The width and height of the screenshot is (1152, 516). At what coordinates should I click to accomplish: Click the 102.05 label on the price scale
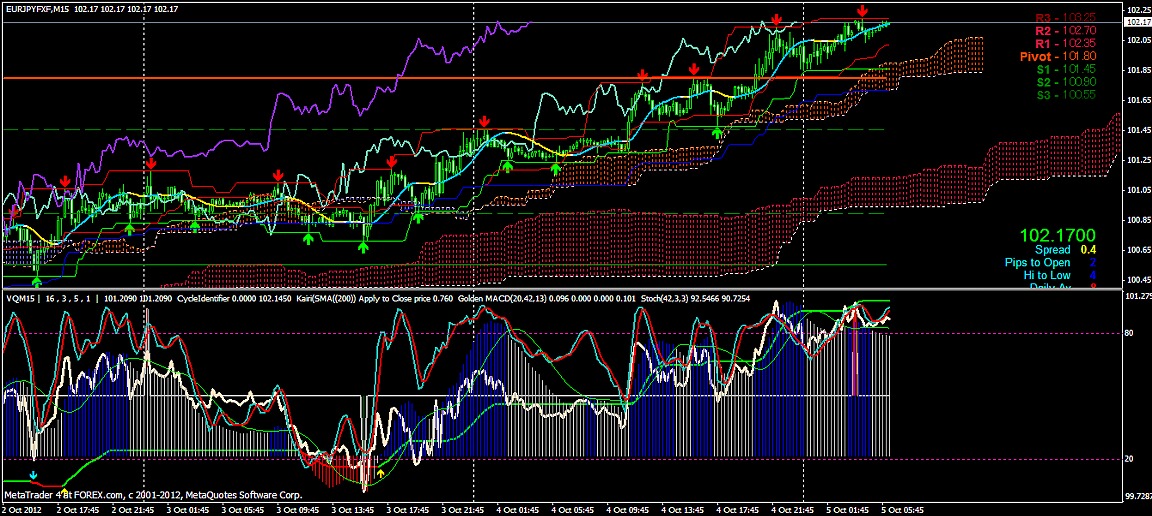point(1137,40)
